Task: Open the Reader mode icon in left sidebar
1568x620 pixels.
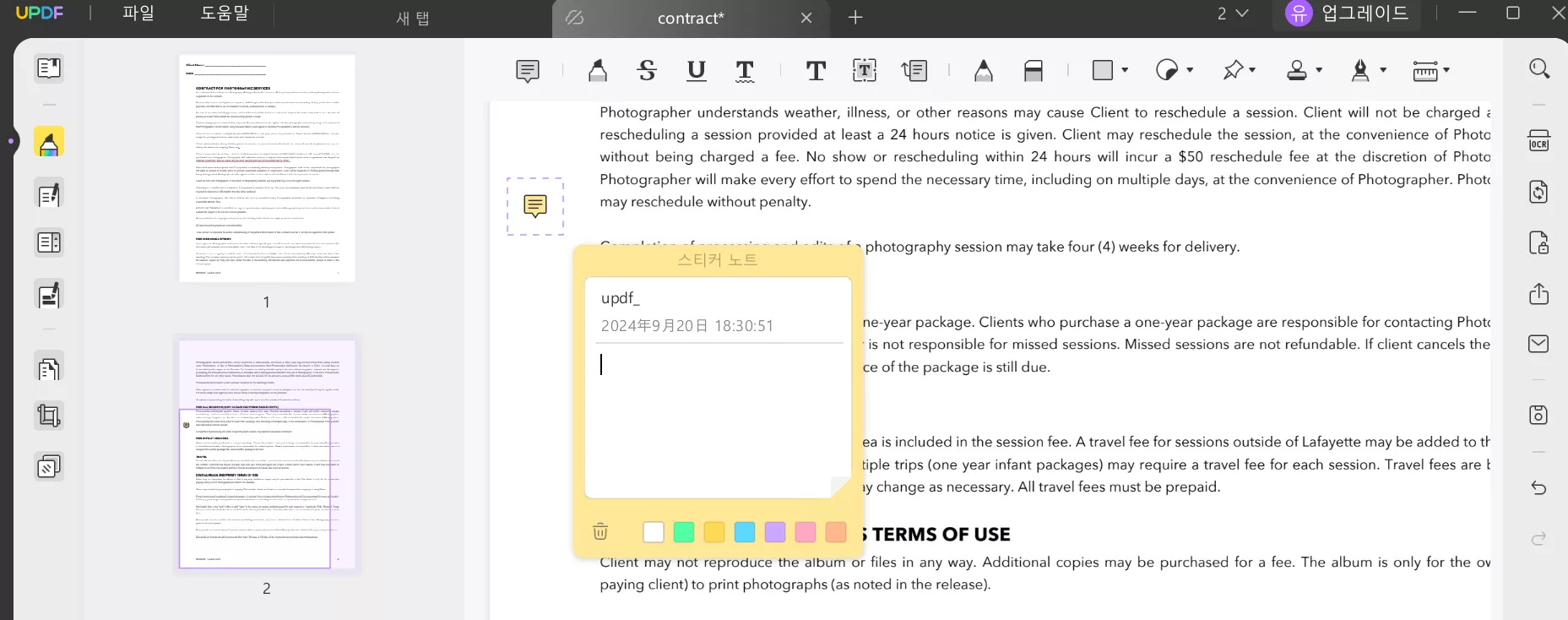Action: point(49,68)
